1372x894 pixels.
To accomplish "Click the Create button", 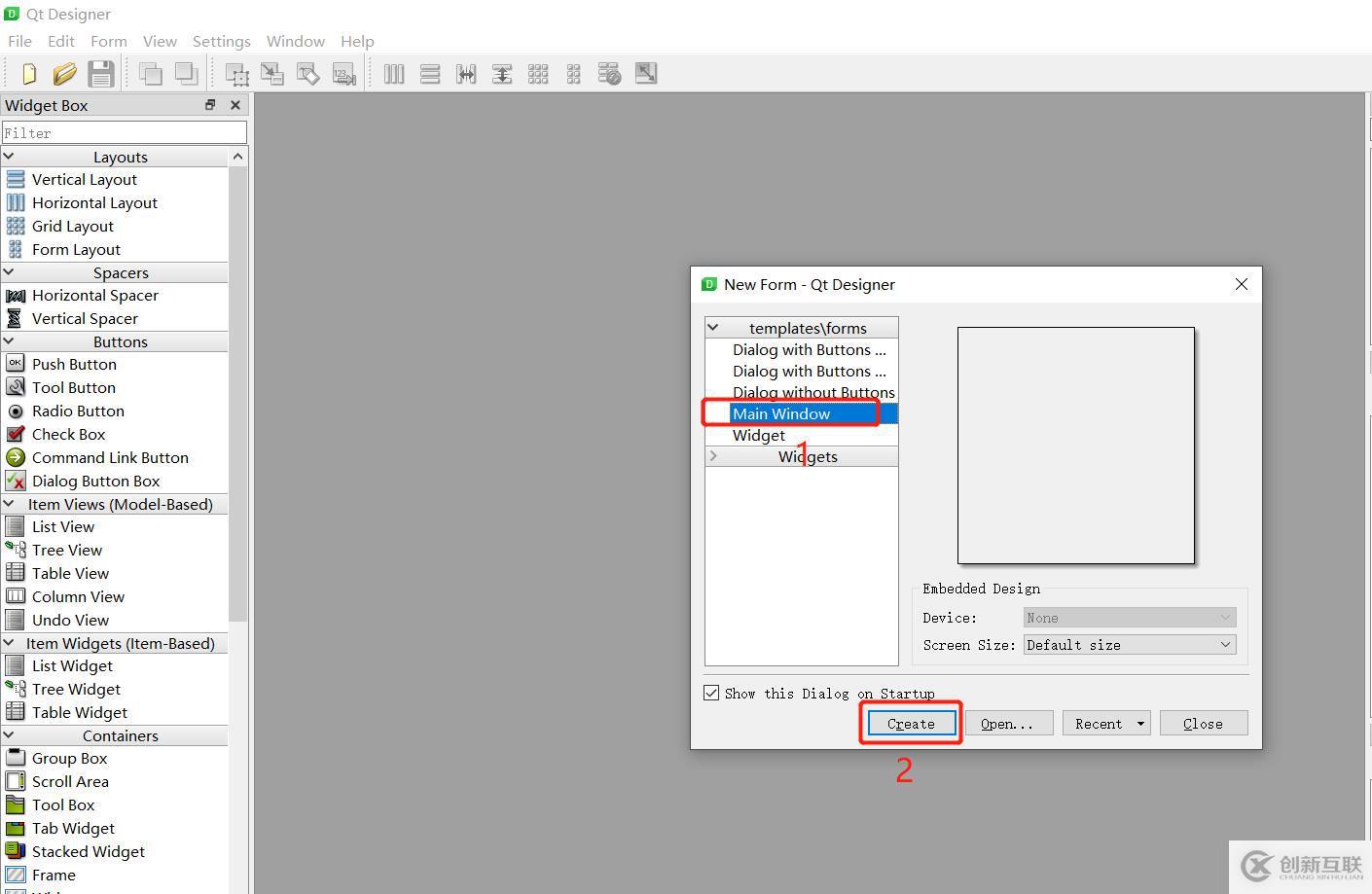I will (x=911, y=723).
